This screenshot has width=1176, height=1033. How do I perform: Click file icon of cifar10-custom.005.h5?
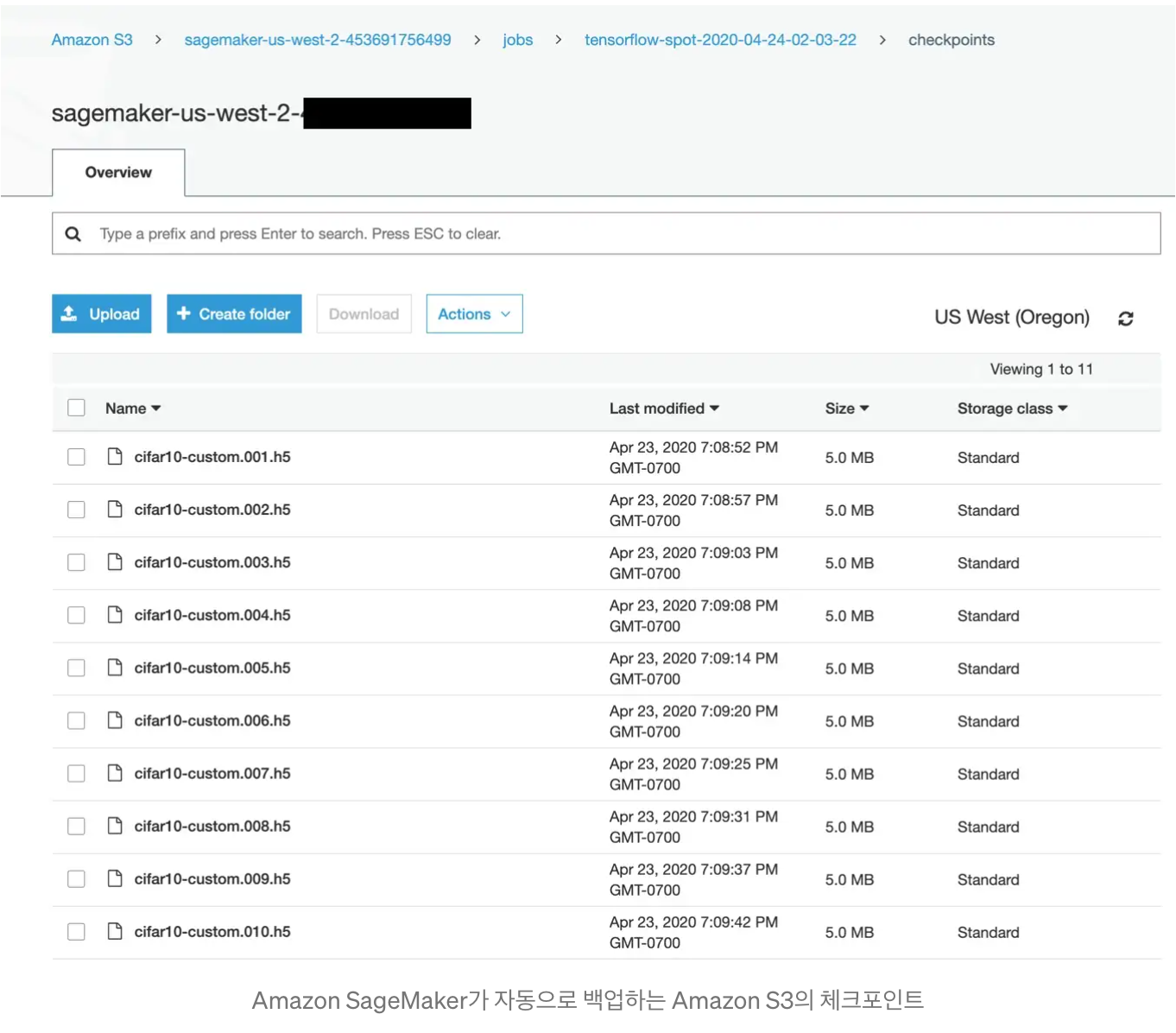(x=115, y=667)
